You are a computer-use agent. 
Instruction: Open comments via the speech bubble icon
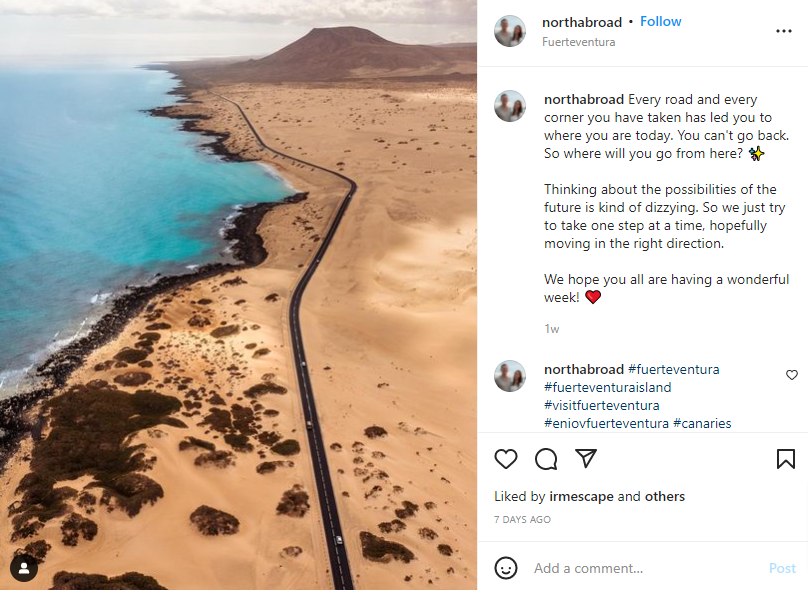pyautogui.click(x=546, y=459)
